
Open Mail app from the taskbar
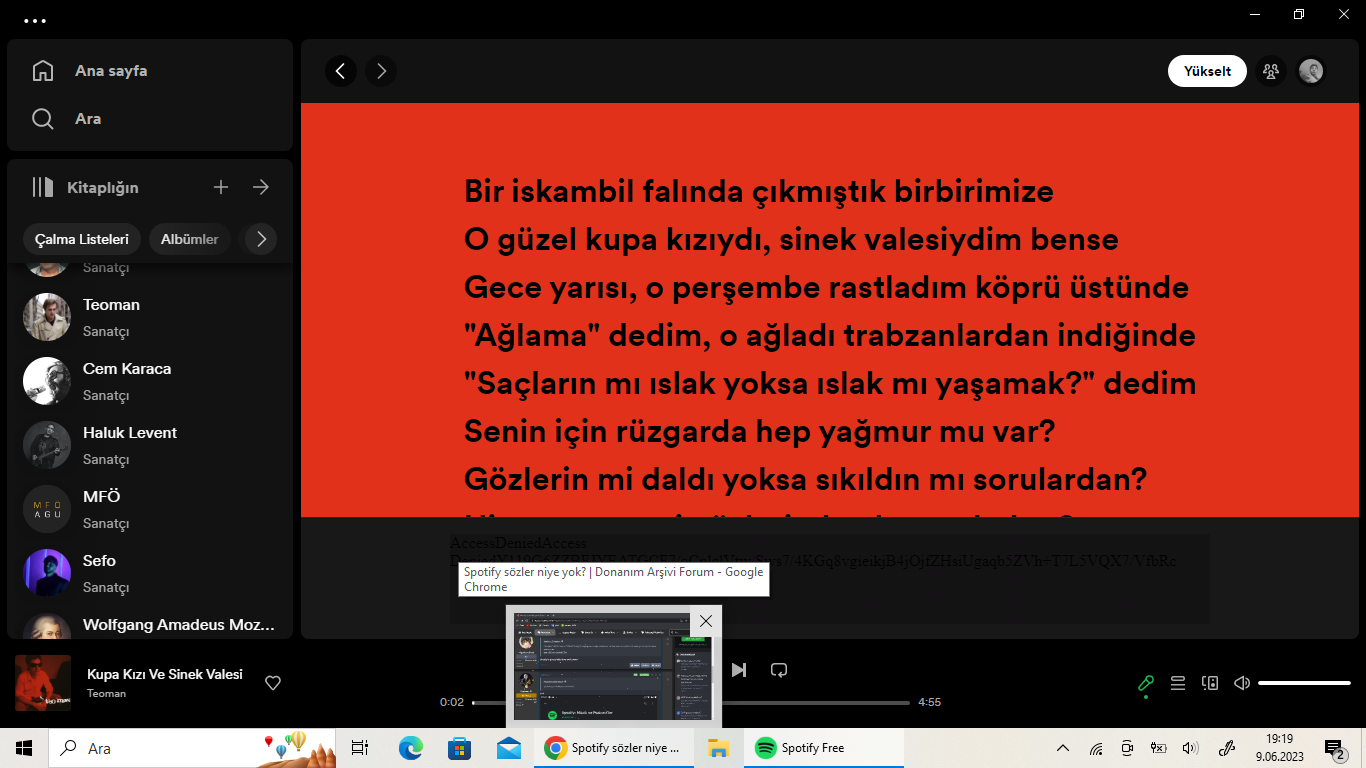(509, 748)
